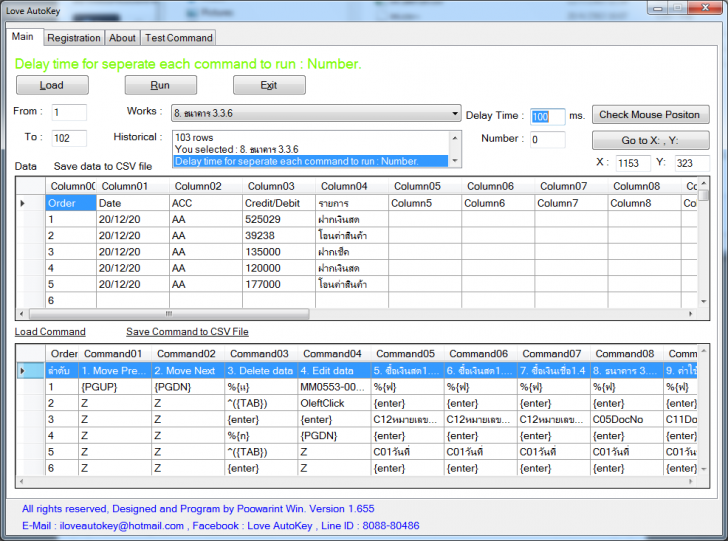Select the Credit/Debit cell 525029
Screen dimensions: 728x541
tap(278, 219)
